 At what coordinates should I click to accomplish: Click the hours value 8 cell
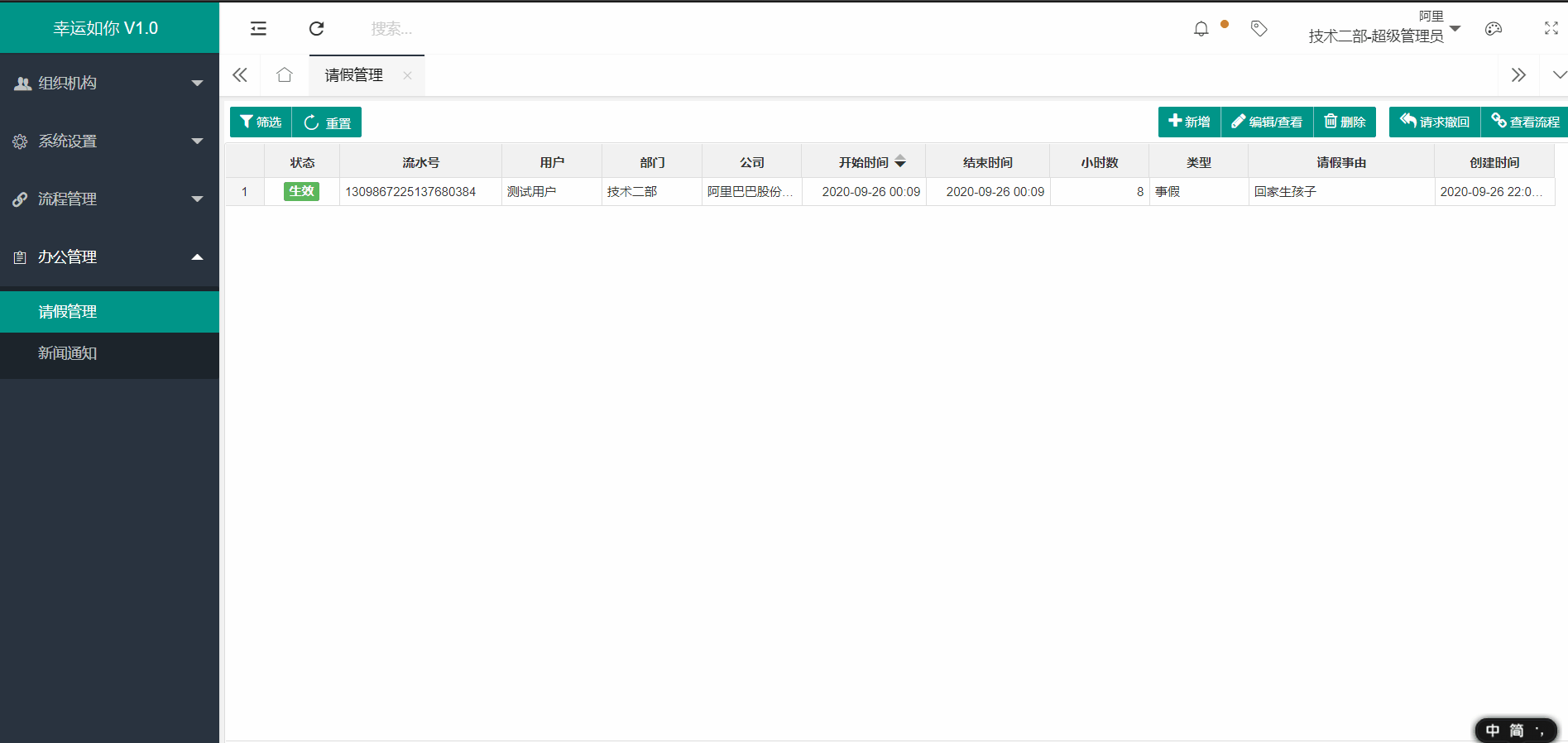point(1100,191)
